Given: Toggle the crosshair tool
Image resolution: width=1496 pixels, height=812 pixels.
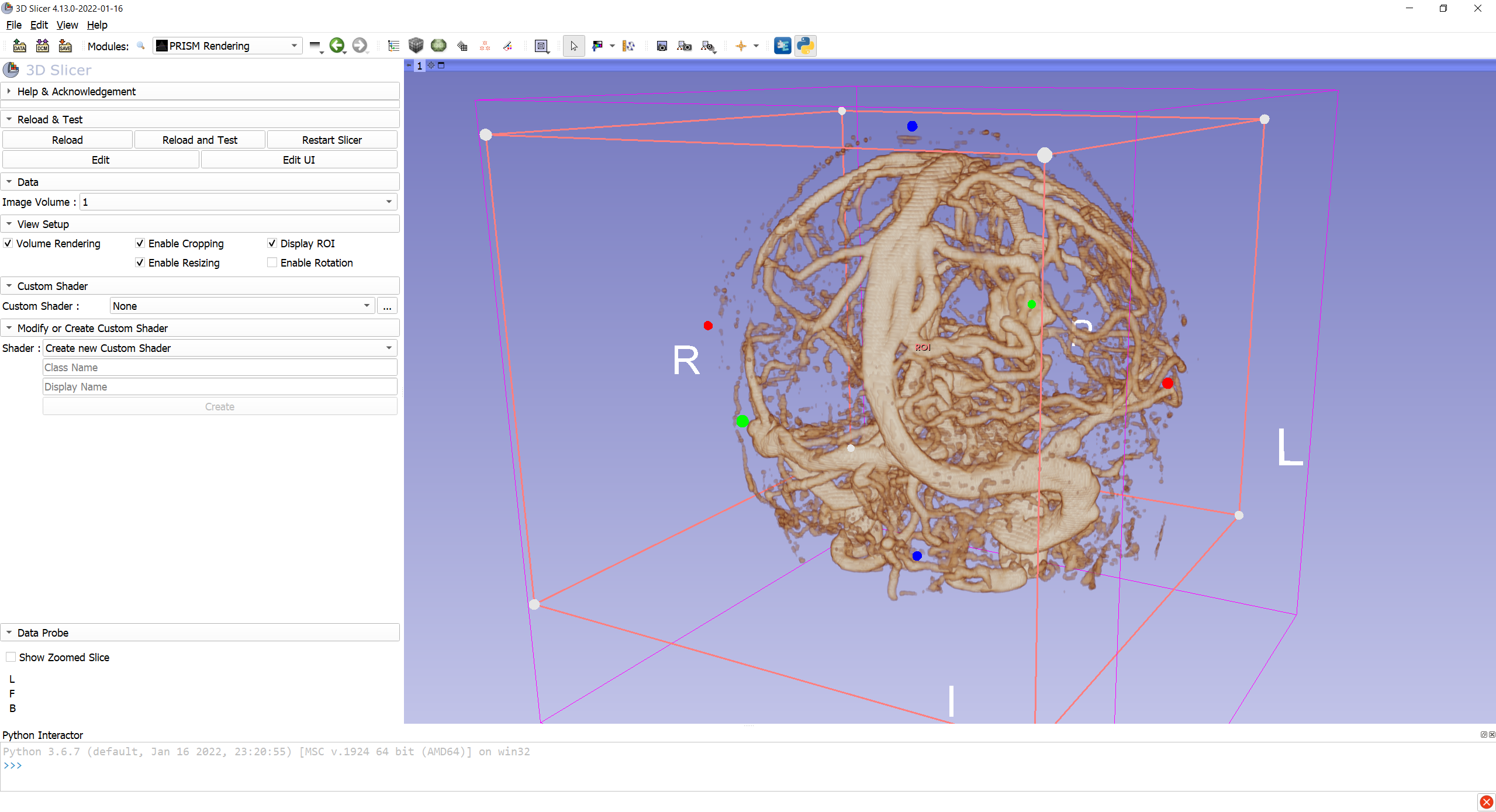Looking at the screenshot, I should pyautogui.click(x=742, y=46).
